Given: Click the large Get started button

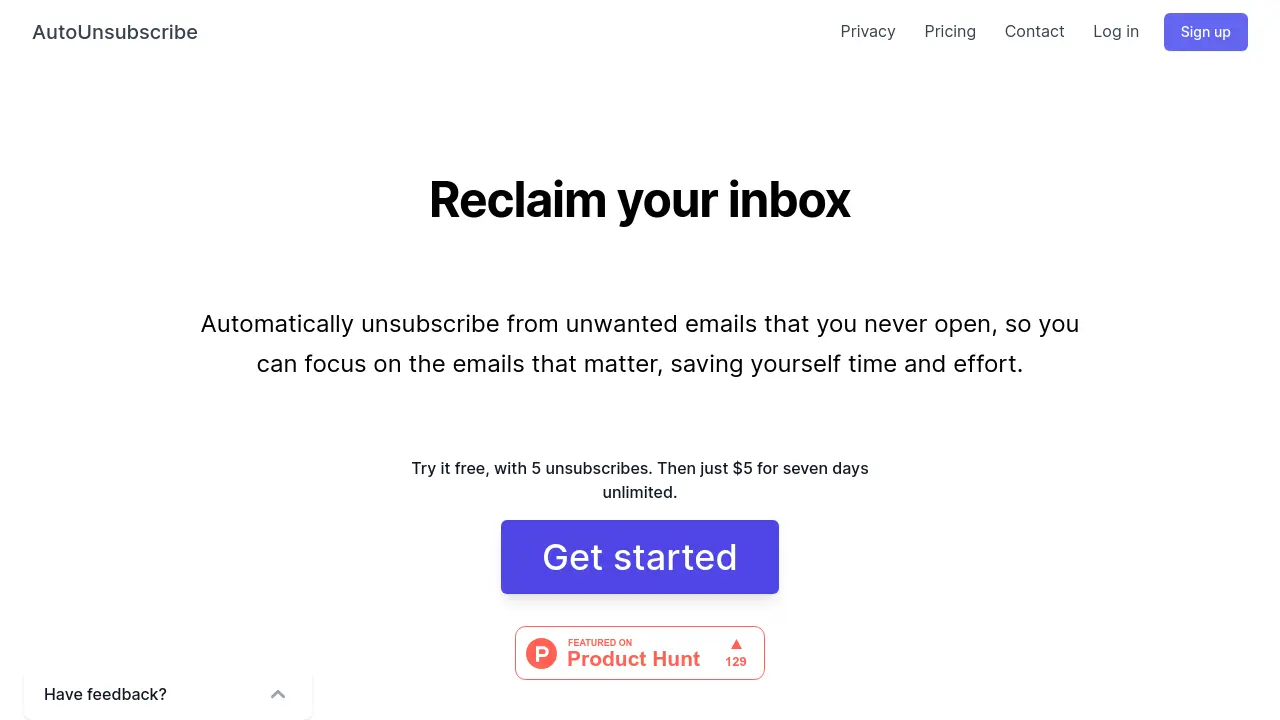Looking at the screenshot, I should (x=640, y=557).
